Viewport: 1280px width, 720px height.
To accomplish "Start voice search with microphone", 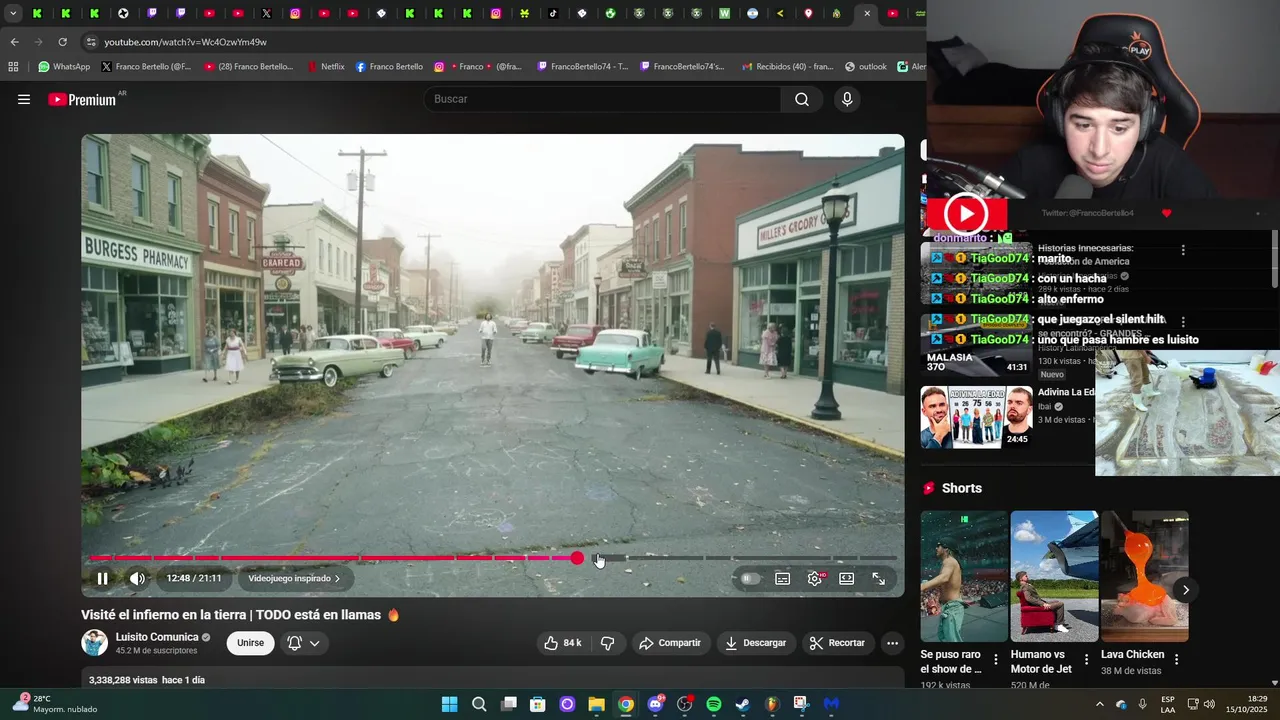I will point(847,99).
